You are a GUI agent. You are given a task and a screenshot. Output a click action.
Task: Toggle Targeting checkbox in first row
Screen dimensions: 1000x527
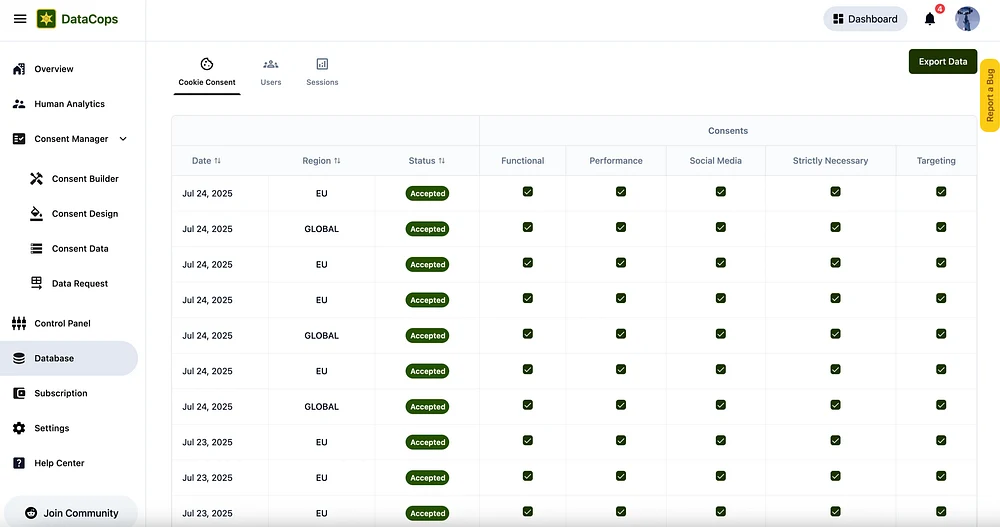941,192
